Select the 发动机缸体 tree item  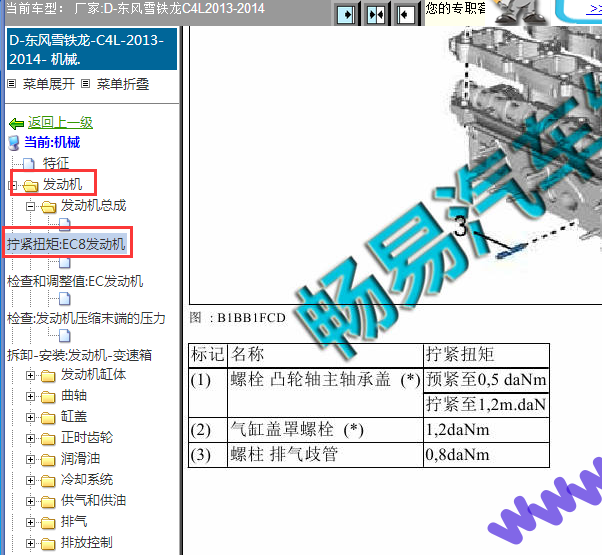tap(93, 374)
